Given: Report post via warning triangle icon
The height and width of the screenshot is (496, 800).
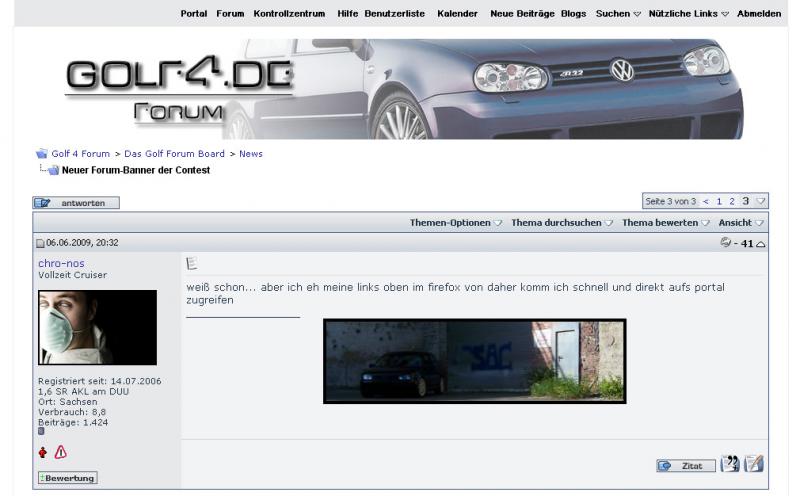Looking at the screenshot, I should (x=60, y=452).
